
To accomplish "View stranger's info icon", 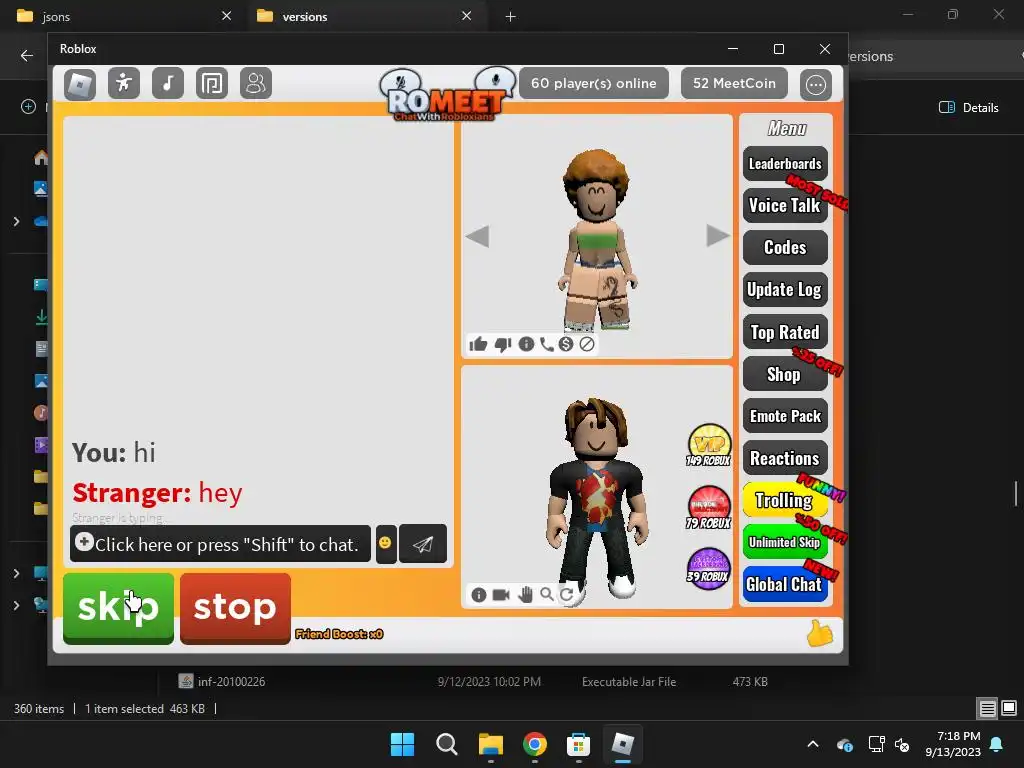I will (526, 344).
